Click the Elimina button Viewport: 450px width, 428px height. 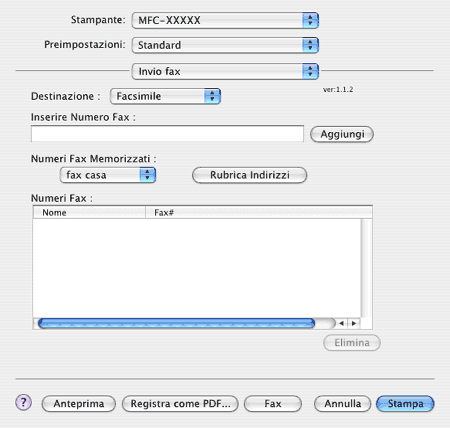click(x=352, y=343)
